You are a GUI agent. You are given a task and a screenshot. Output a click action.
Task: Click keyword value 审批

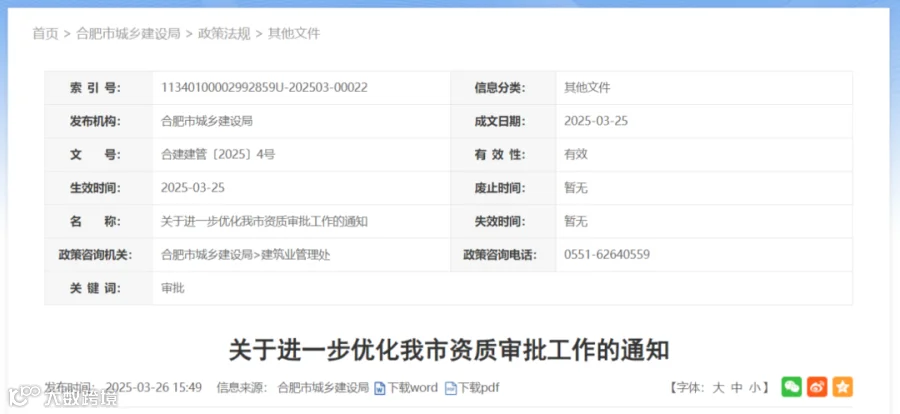point(173,288)
